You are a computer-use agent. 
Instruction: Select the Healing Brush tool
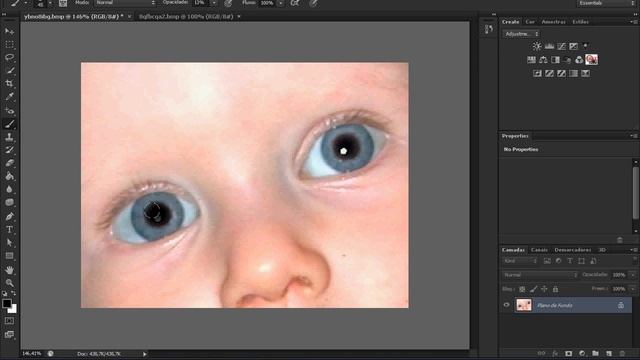click(x=9, y=110)
